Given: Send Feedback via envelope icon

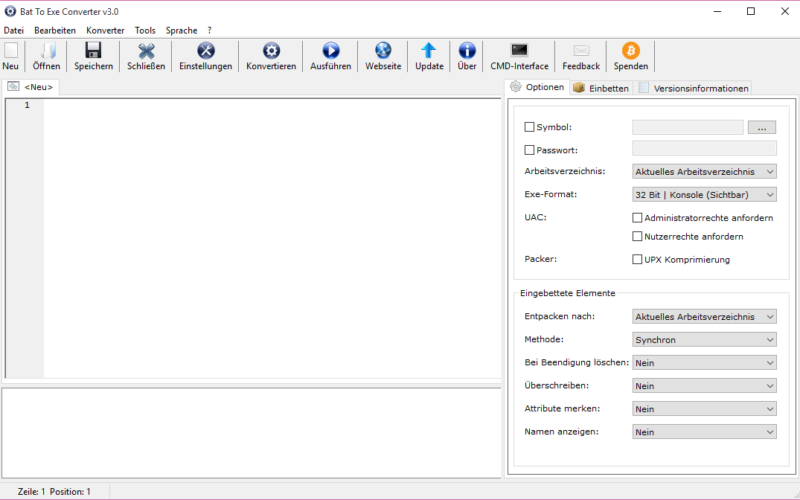Looking at the screenshot, I should click(x=581, y=51).
